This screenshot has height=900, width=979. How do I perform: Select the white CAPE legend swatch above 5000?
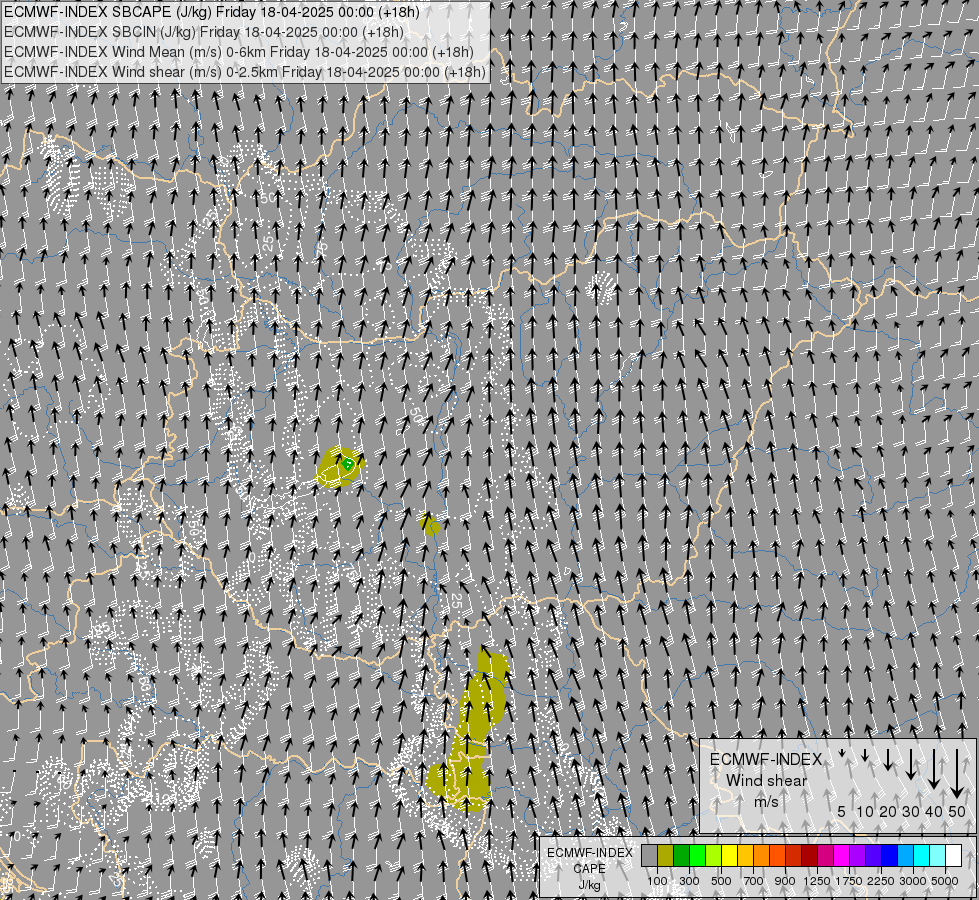[953, 856]
